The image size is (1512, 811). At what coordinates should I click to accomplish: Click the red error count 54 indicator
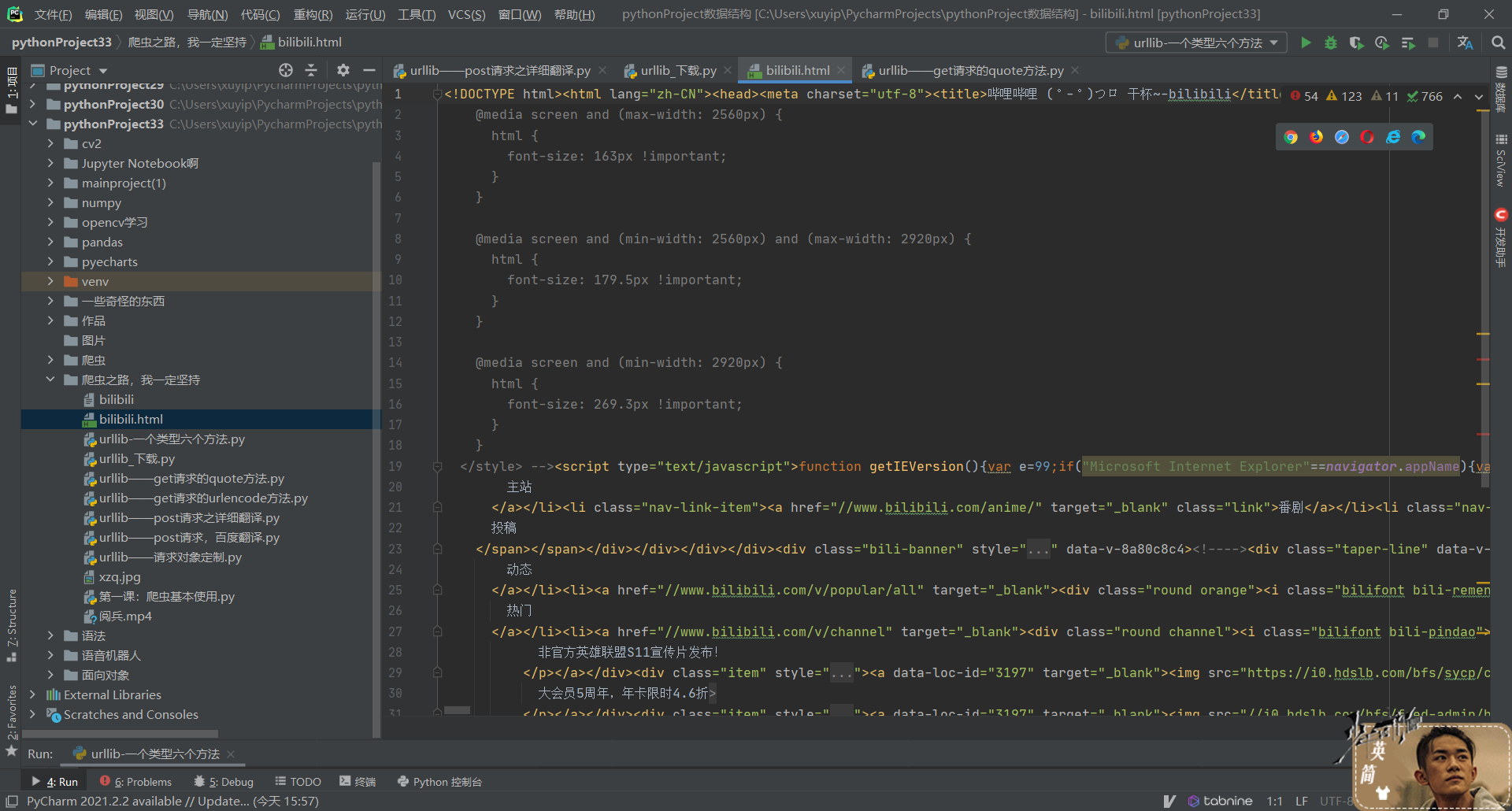[x=1304, y=96]
